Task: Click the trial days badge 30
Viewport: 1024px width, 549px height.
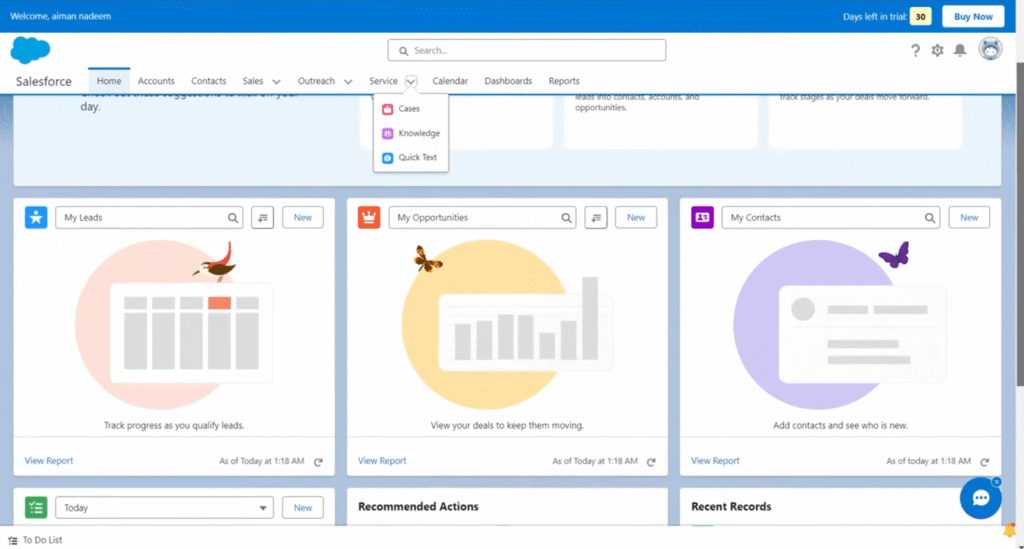Action: point(920,16)
